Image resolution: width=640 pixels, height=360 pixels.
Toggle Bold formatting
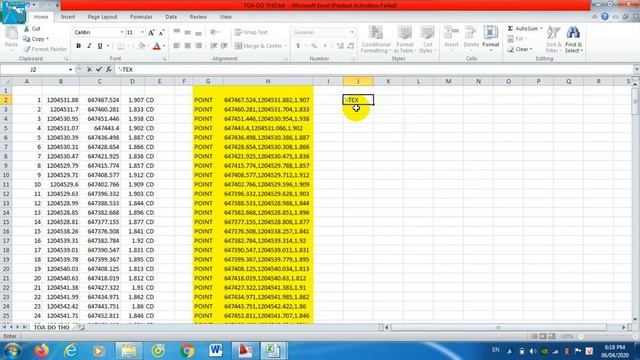click(78, 46)
